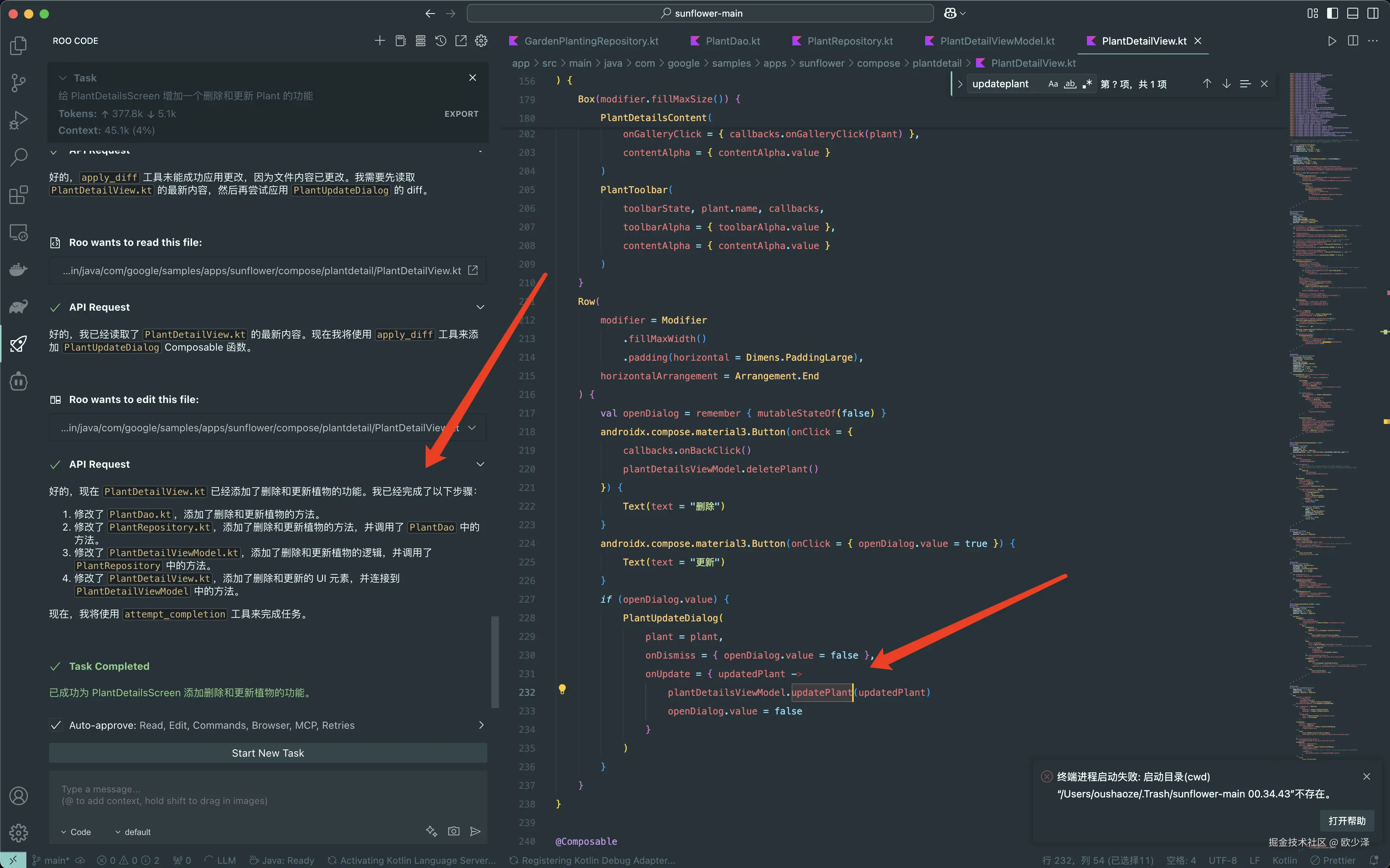1390x868 pixels.
Task: Toggle the bottom panel layout button
Action: point(1353,13)
